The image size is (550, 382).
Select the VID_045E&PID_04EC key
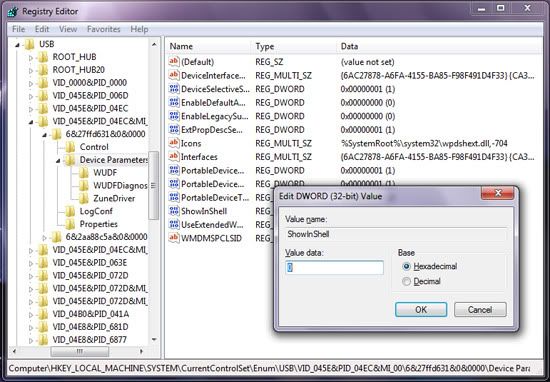coord(90,108)
